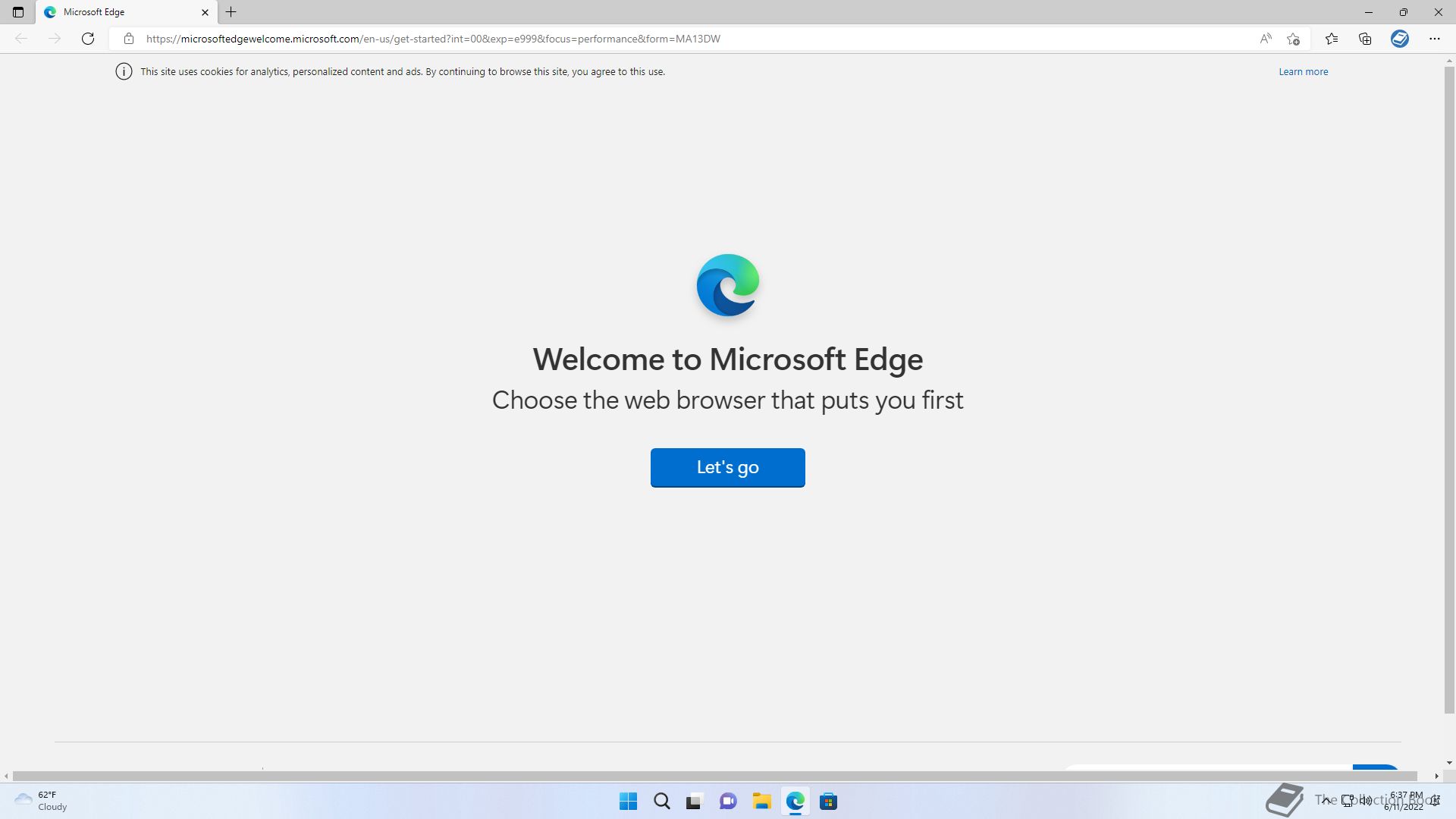Enable Read aloud icon in address bar
The height and width of the screenshot is (819, 1456).
pyautogui.click(x=1266, y=39)
